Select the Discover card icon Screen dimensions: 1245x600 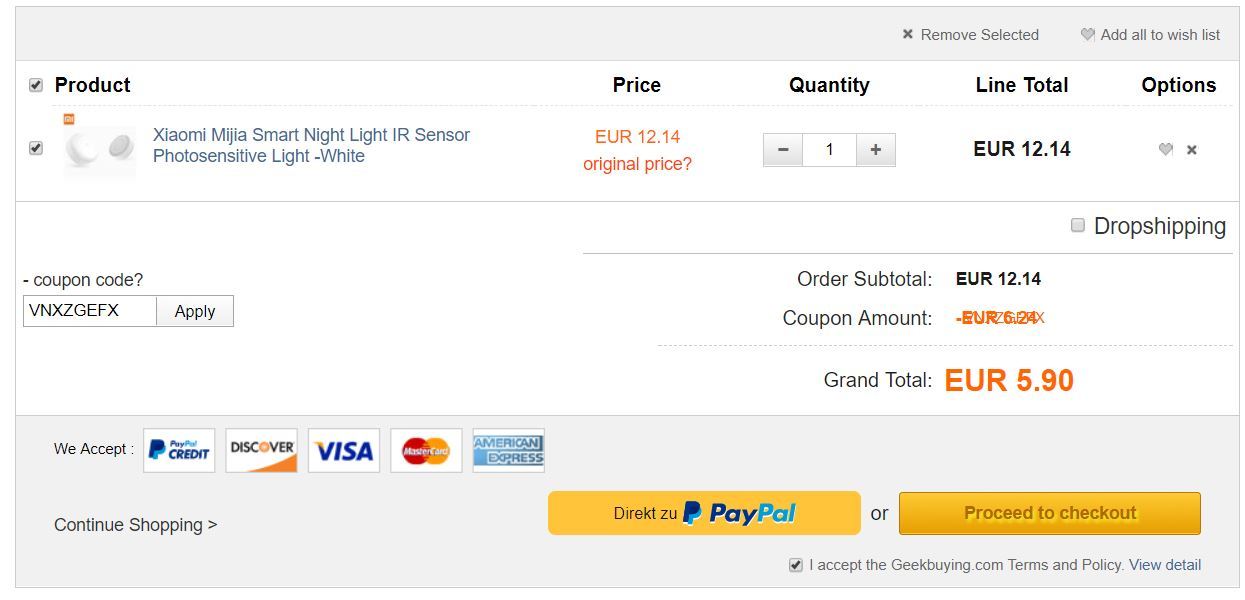coord(261,451)
